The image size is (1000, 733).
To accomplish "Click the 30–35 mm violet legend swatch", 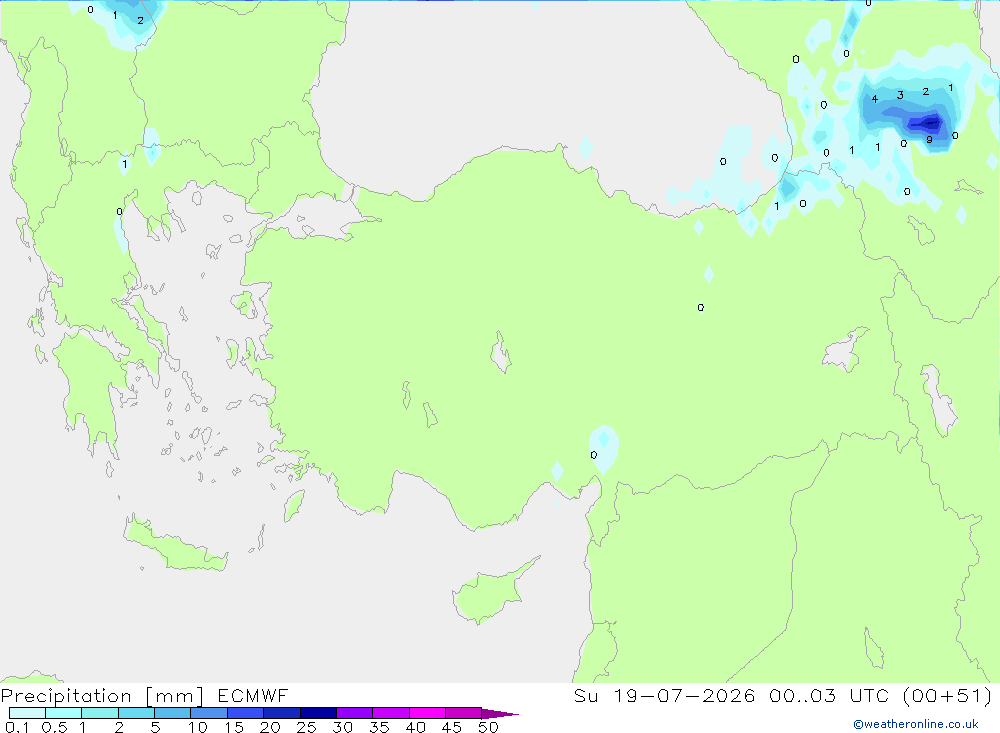I will (355, 713).
